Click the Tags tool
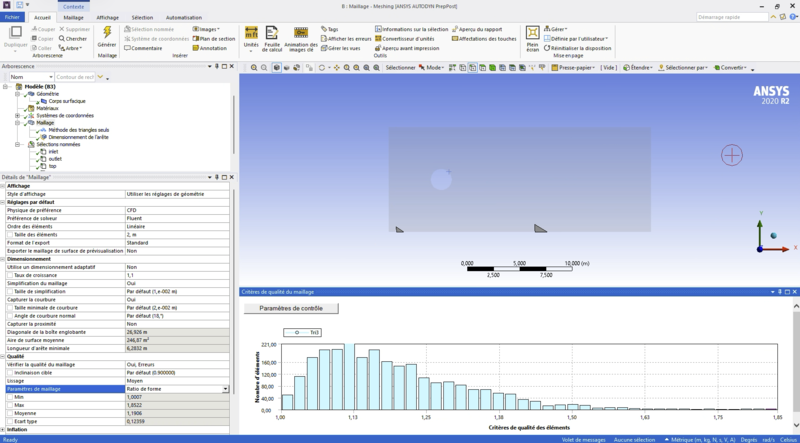 coord(330,29)
